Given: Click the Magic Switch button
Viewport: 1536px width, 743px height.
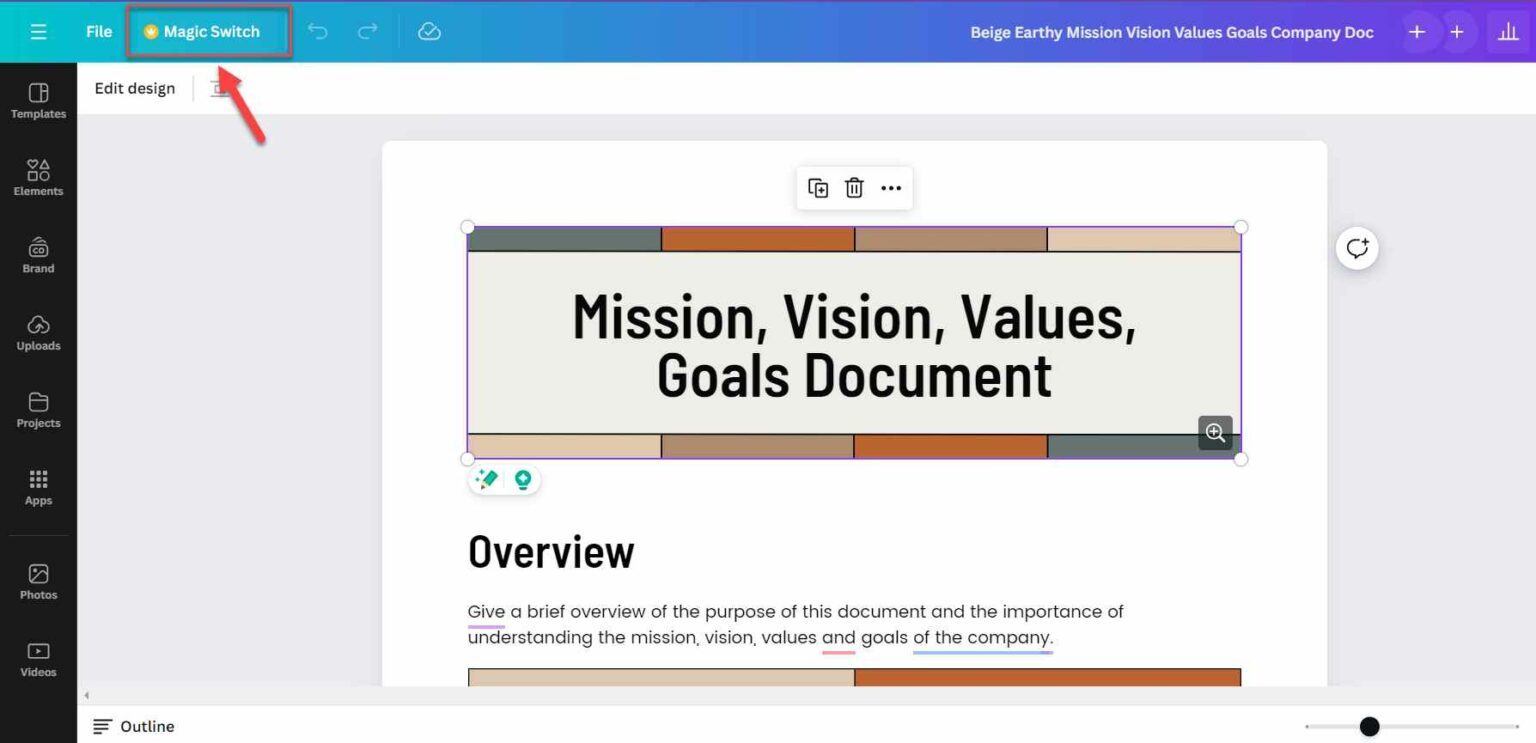Looking at the screenshot, I should coord(208,31).
